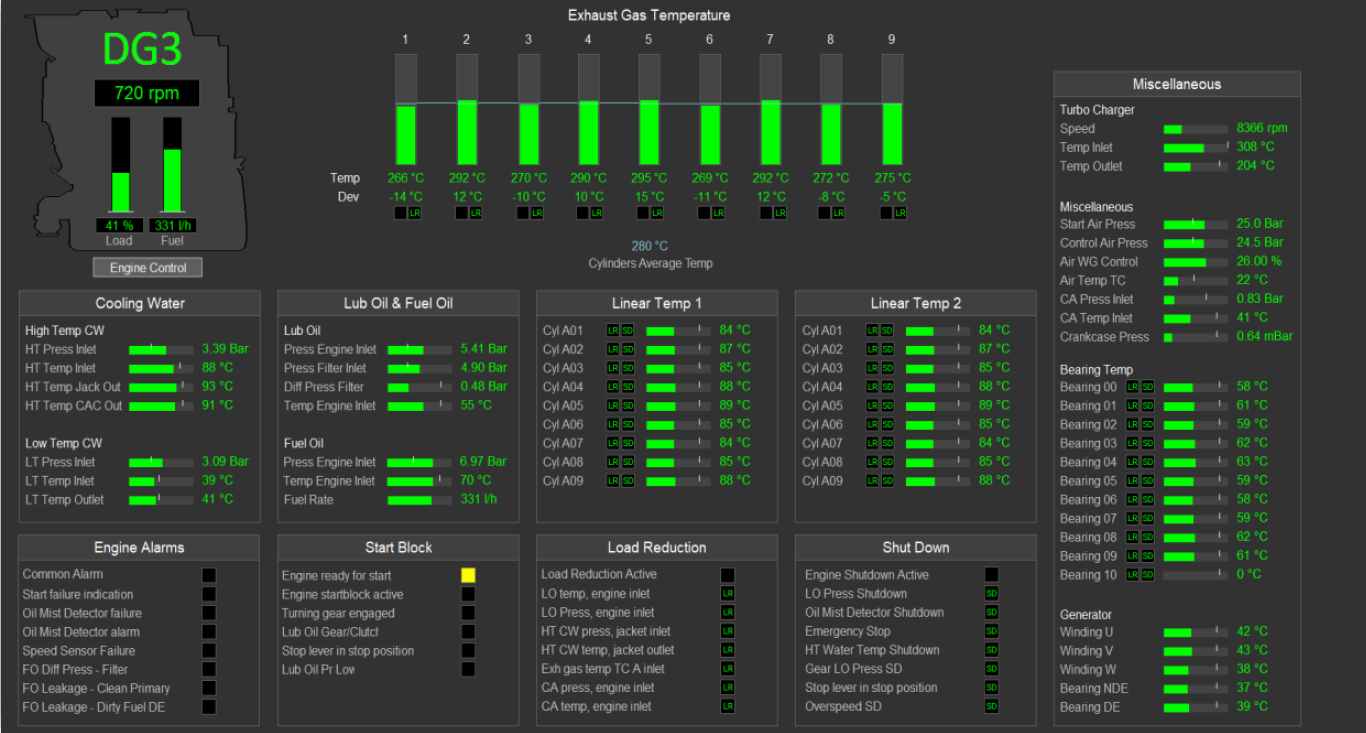Select LR badge for Cyl A01 in Linear Temp 1
Image resolution: width=1366 pixels, height=733 pixels.
tap(613, 330)
